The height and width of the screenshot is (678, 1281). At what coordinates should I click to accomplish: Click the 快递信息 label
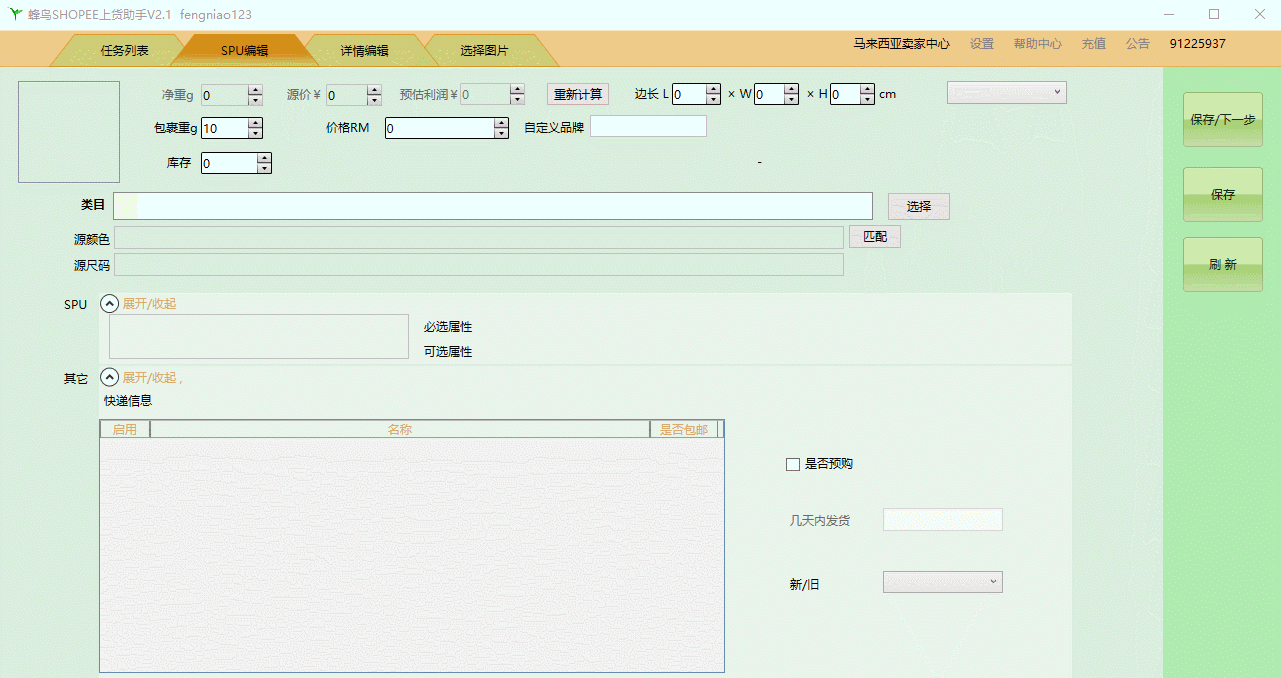128,401
